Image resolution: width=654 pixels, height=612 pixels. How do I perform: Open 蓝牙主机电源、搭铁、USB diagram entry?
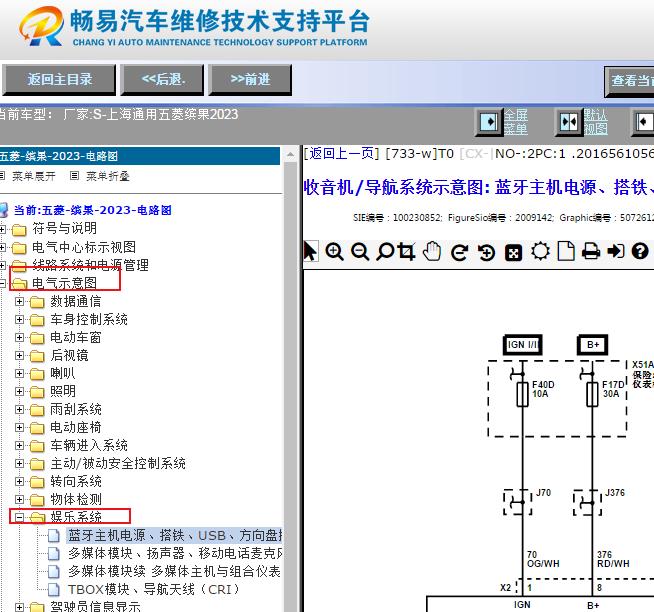[x=175, y=536]
